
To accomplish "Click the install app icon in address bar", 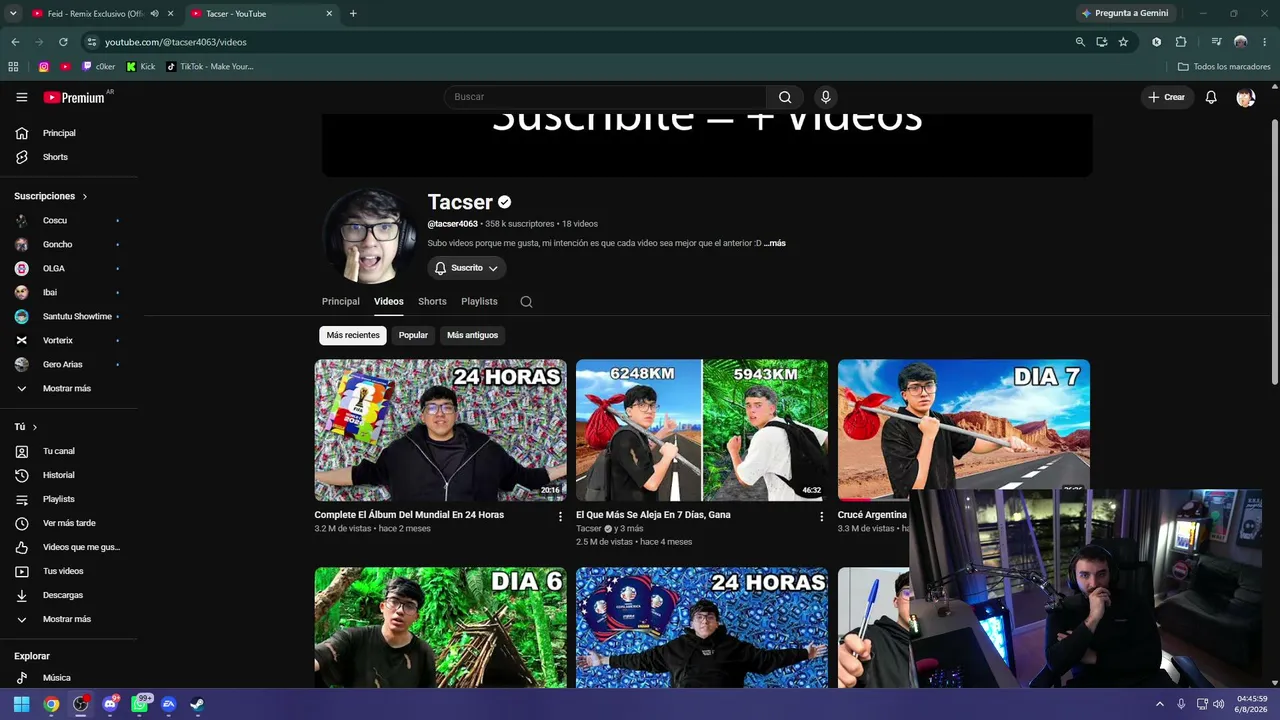I will (1101, 42).
